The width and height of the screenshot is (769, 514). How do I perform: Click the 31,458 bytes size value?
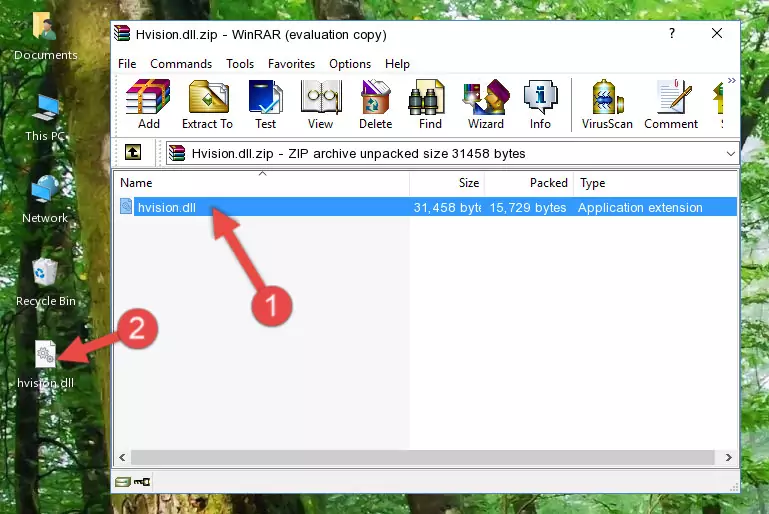(x=447, y=207)
